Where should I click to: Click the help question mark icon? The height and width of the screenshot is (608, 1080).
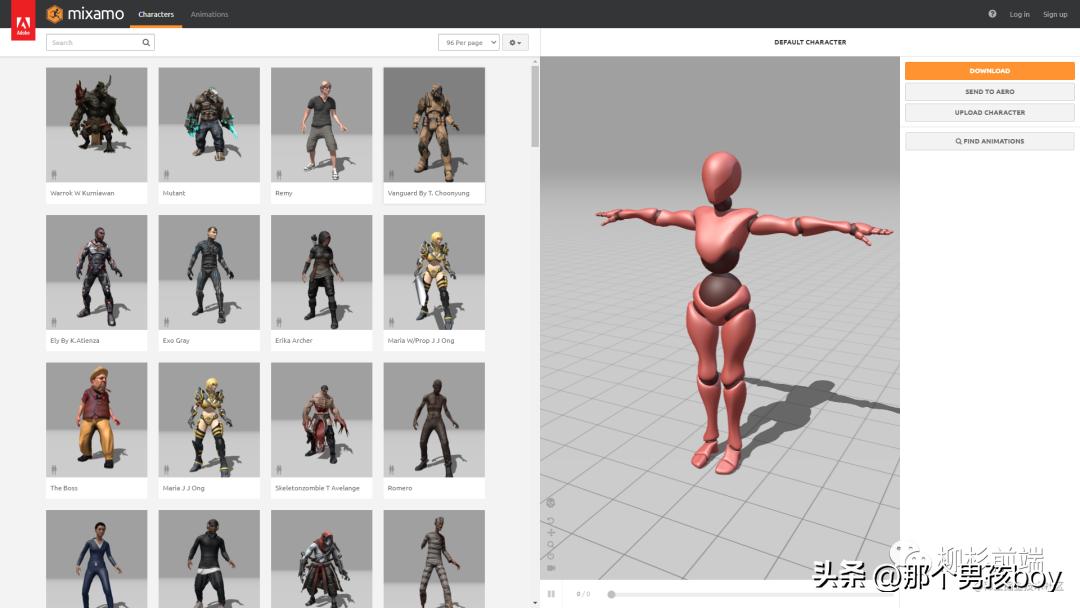coord(990,14)
